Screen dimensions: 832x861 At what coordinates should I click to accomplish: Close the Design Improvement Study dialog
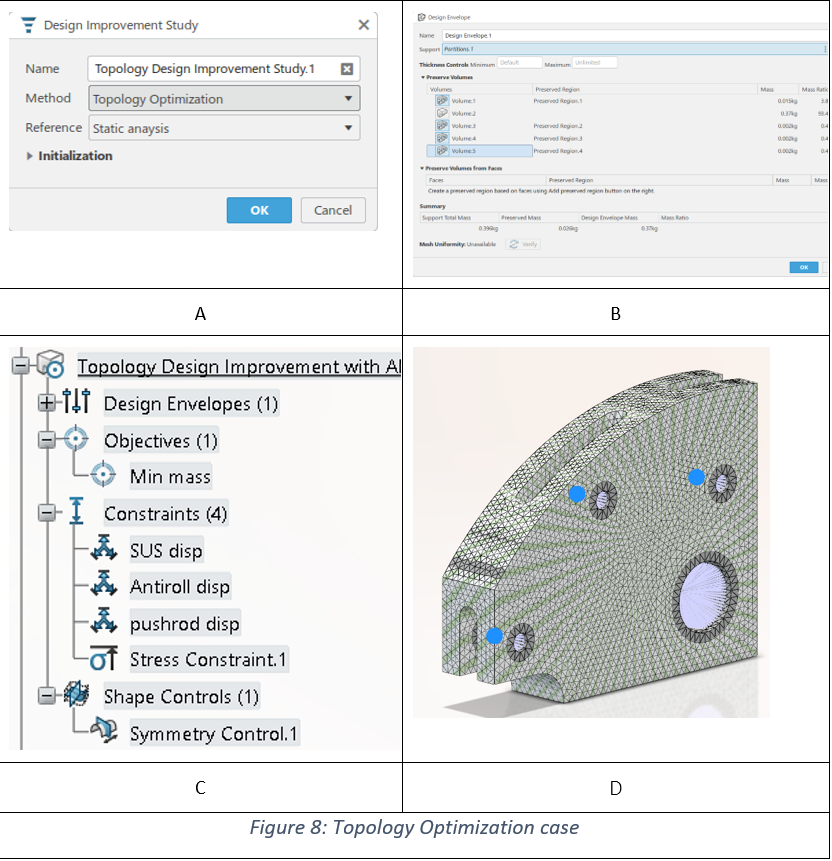click(364, 25)
